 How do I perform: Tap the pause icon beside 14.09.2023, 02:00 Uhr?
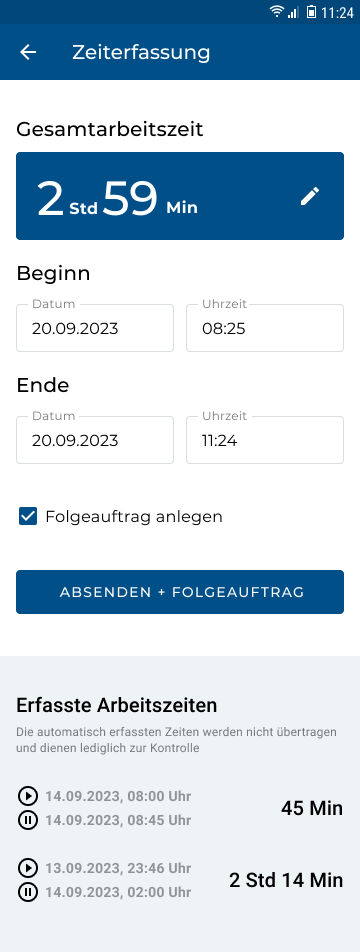(27, 892)
